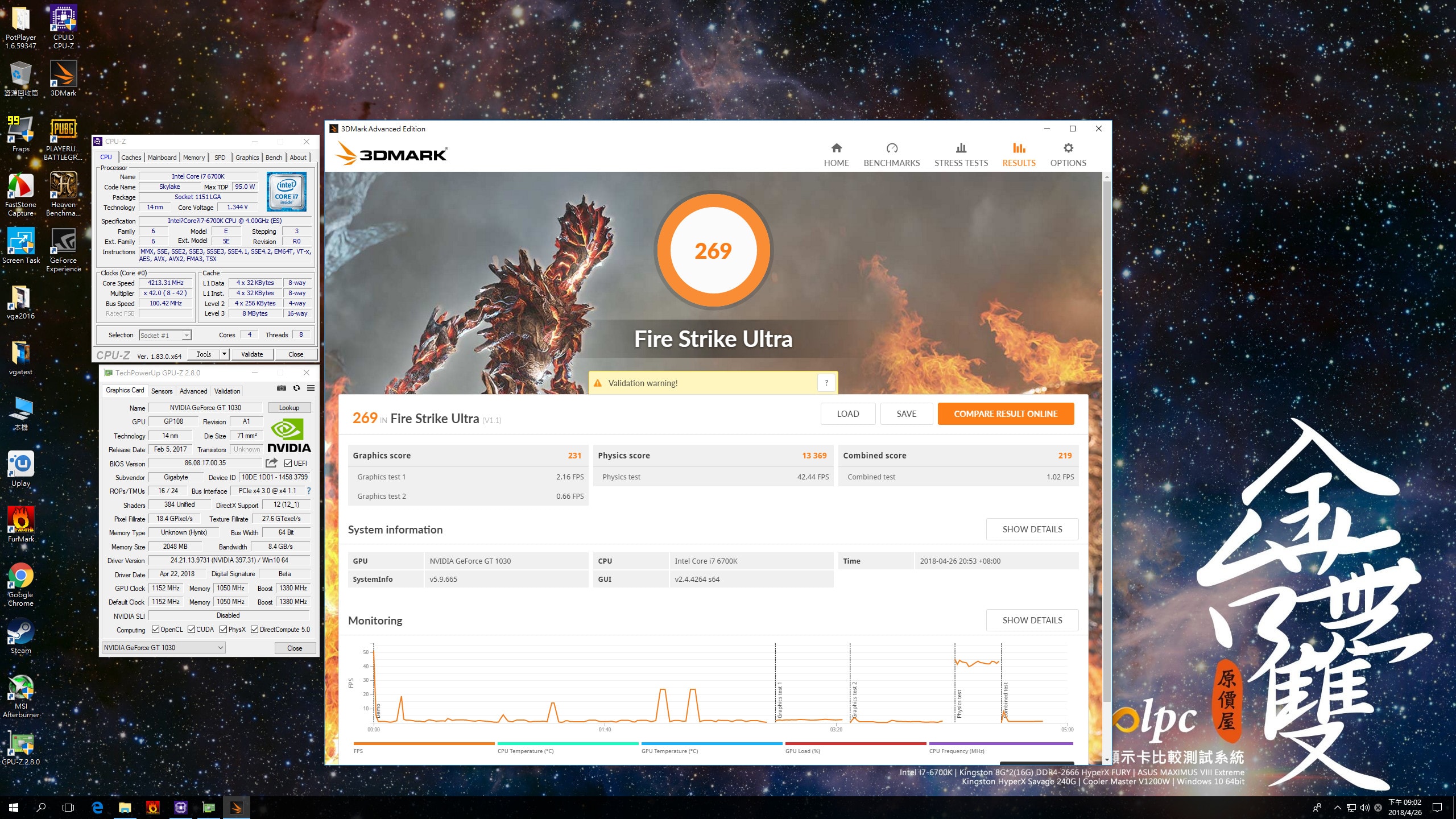Click the bus interface question mark
Viewport: 1456px width, 819px height.
coord(309,491)
